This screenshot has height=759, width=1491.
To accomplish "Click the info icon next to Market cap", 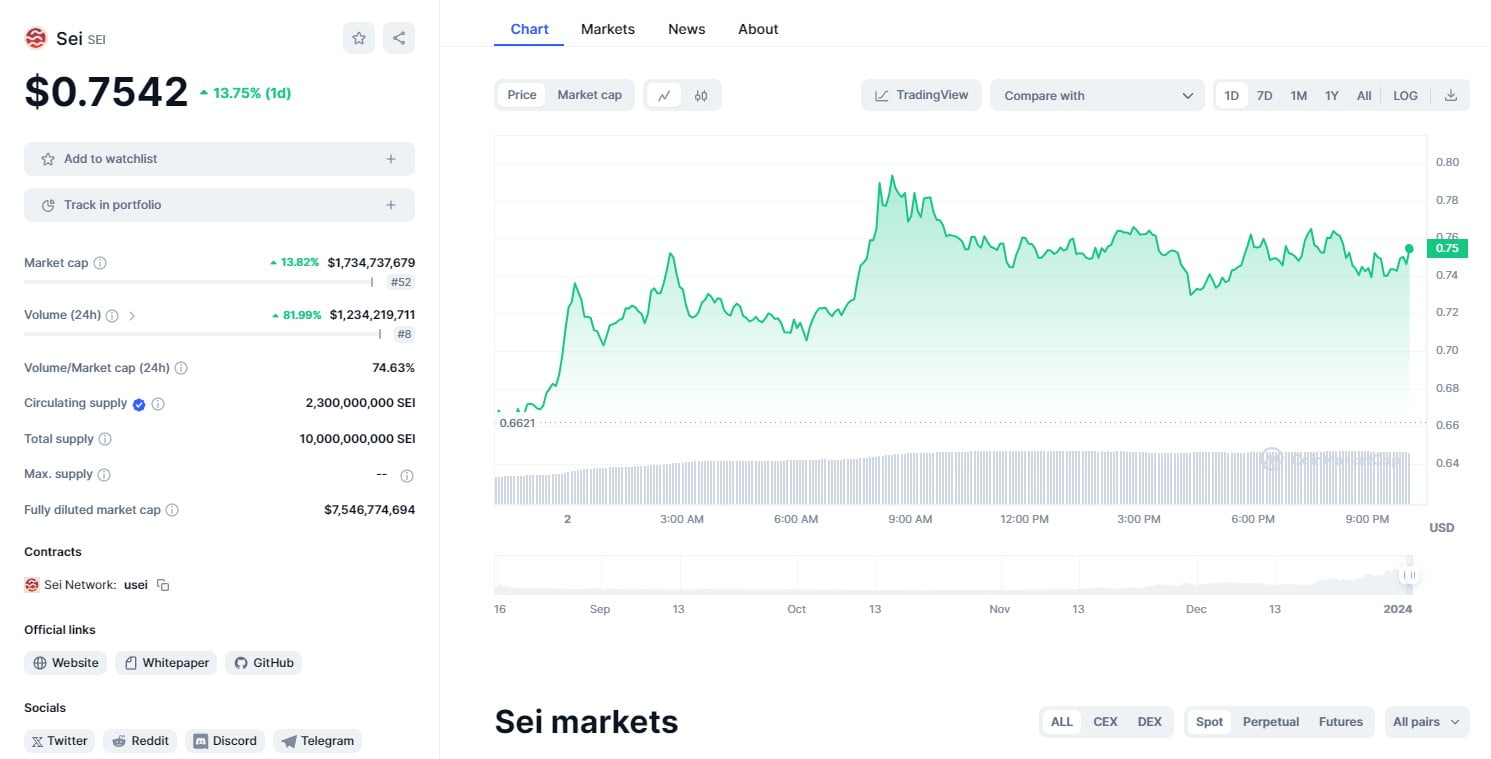I will coord(100,263).
